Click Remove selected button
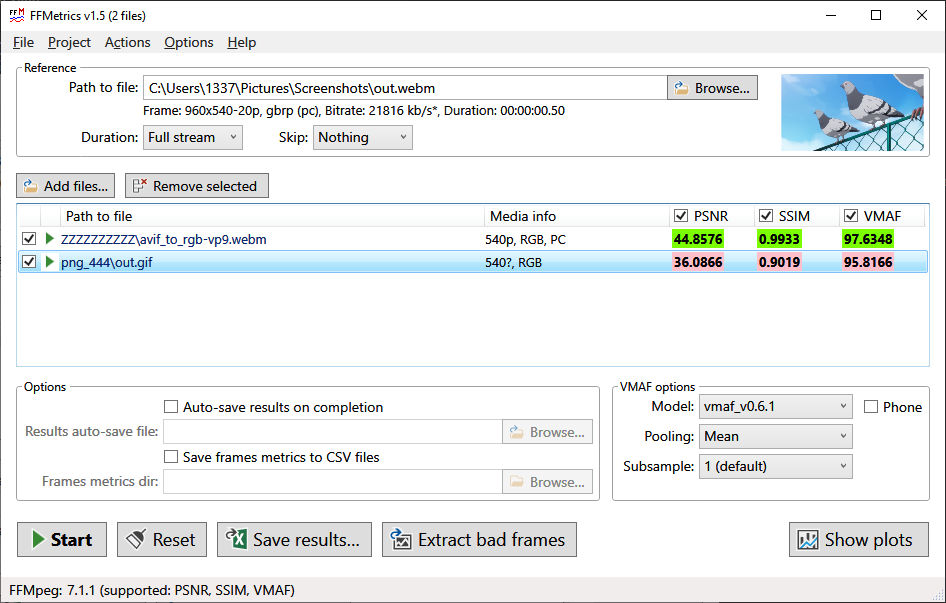The width and height of the screenshot is (946, 603). (x=197, y=186)
